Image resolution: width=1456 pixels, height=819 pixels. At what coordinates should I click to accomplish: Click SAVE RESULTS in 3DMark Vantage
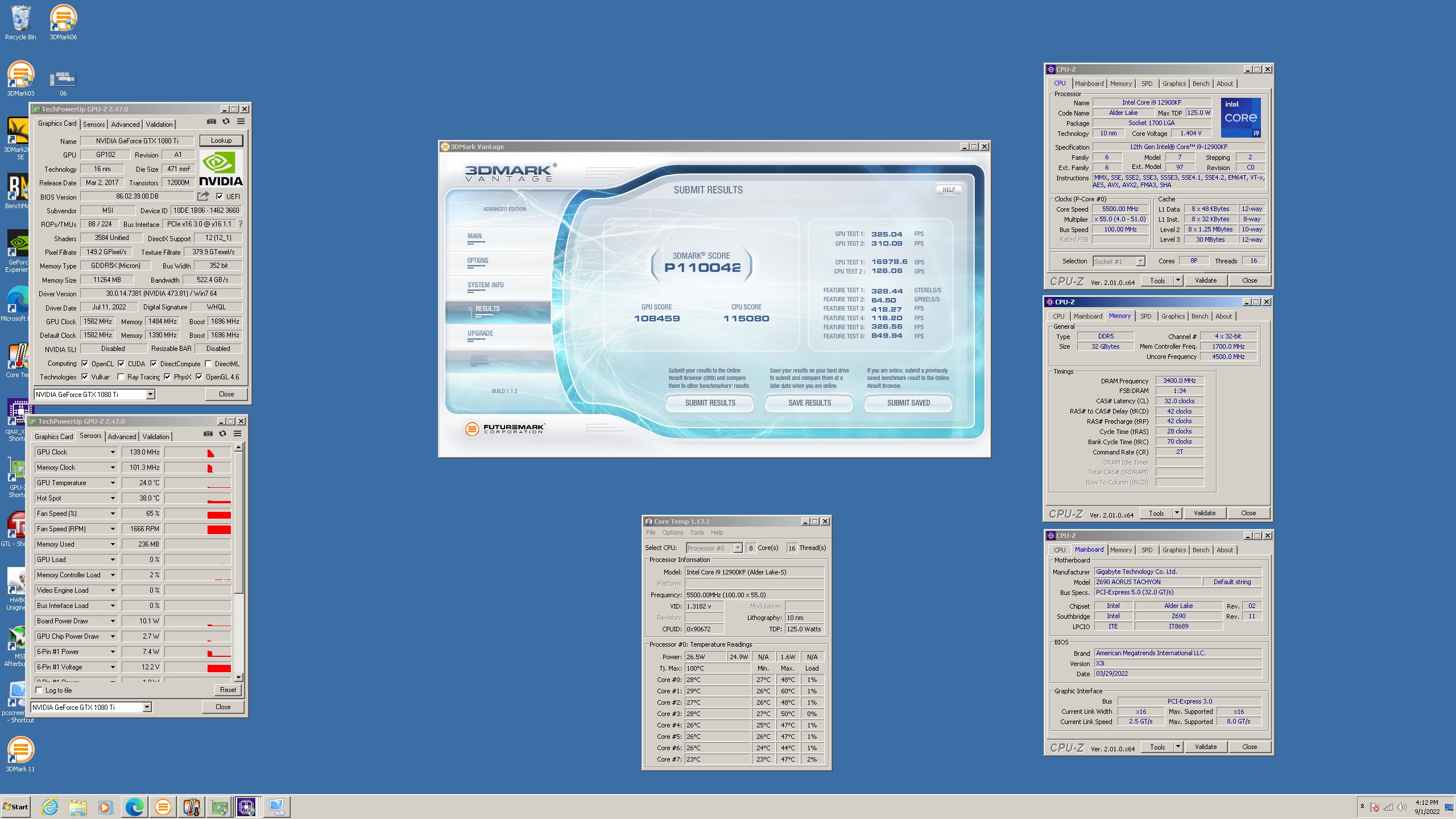(x=809, y=403)
